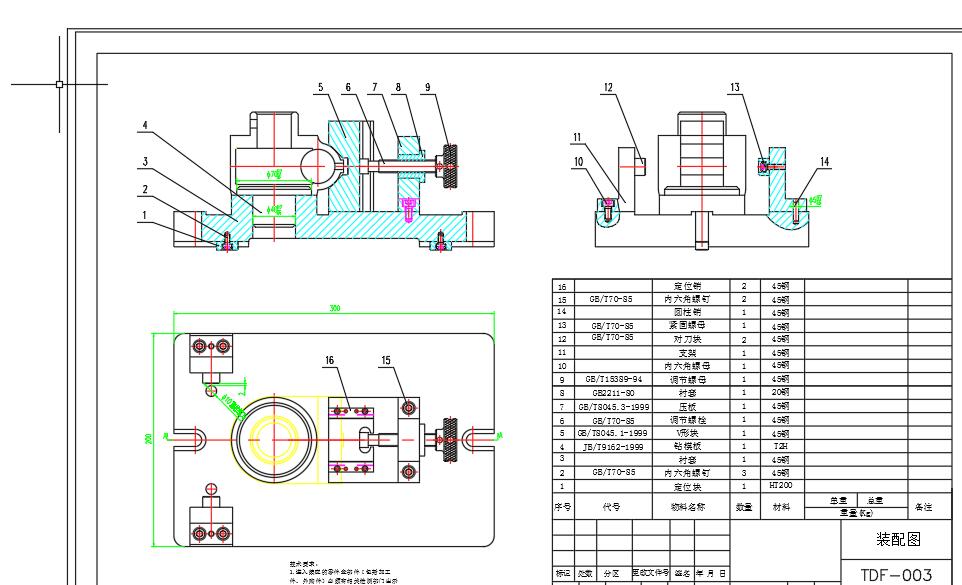Viewport: 962px width, 585px height.
Task: Click the part name "支架"
Action: (687, 353)
